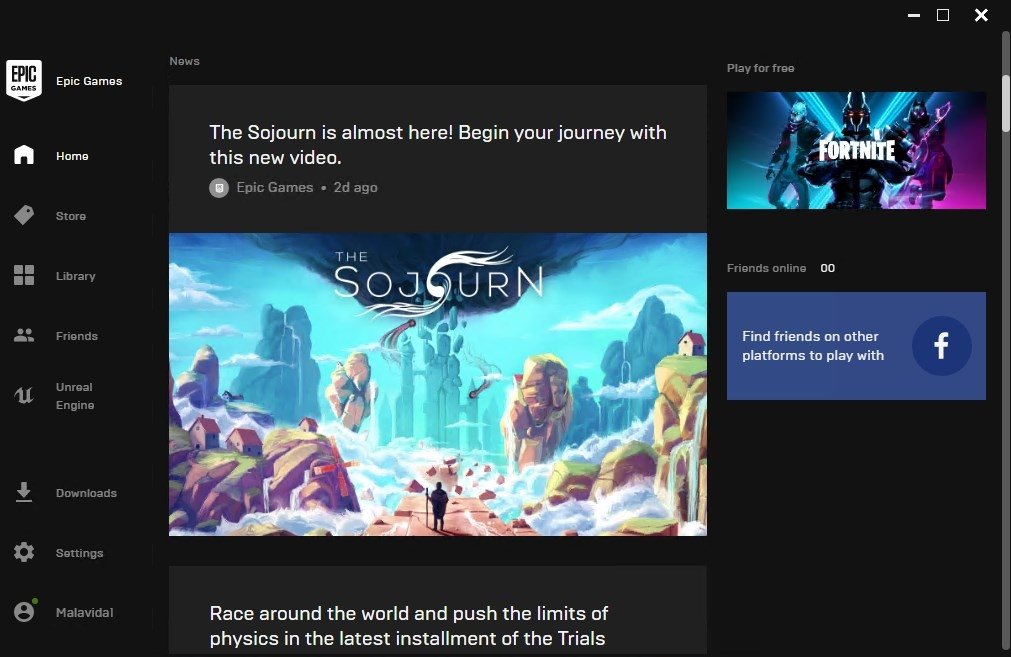The height and width of the screenshot is (657, 1011).
Task: Open the Library grid icon
Action: (x=24, y=275)
